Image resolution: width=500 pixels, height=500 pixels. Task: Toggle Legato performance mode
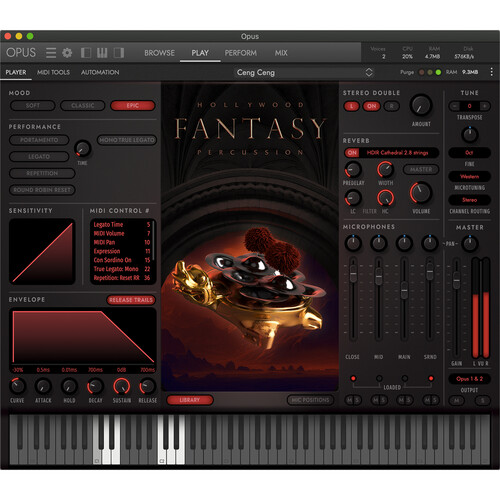[39, 156]
